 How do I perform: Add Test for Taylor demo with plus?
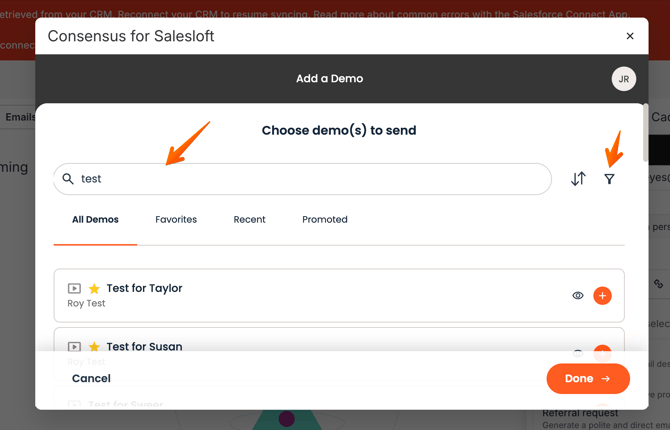click(602, 295)
